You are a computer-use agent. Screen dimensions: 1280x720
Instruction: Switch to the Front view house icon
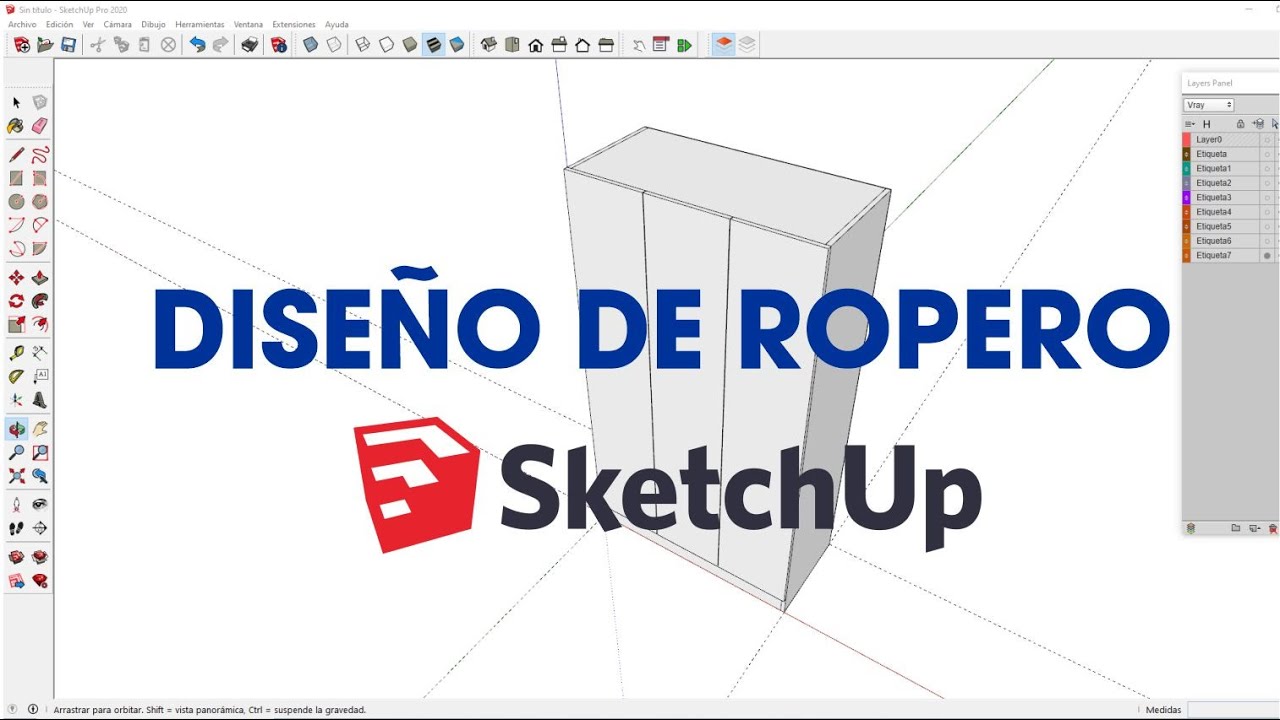pyautogui.click(x=536, y=44)
